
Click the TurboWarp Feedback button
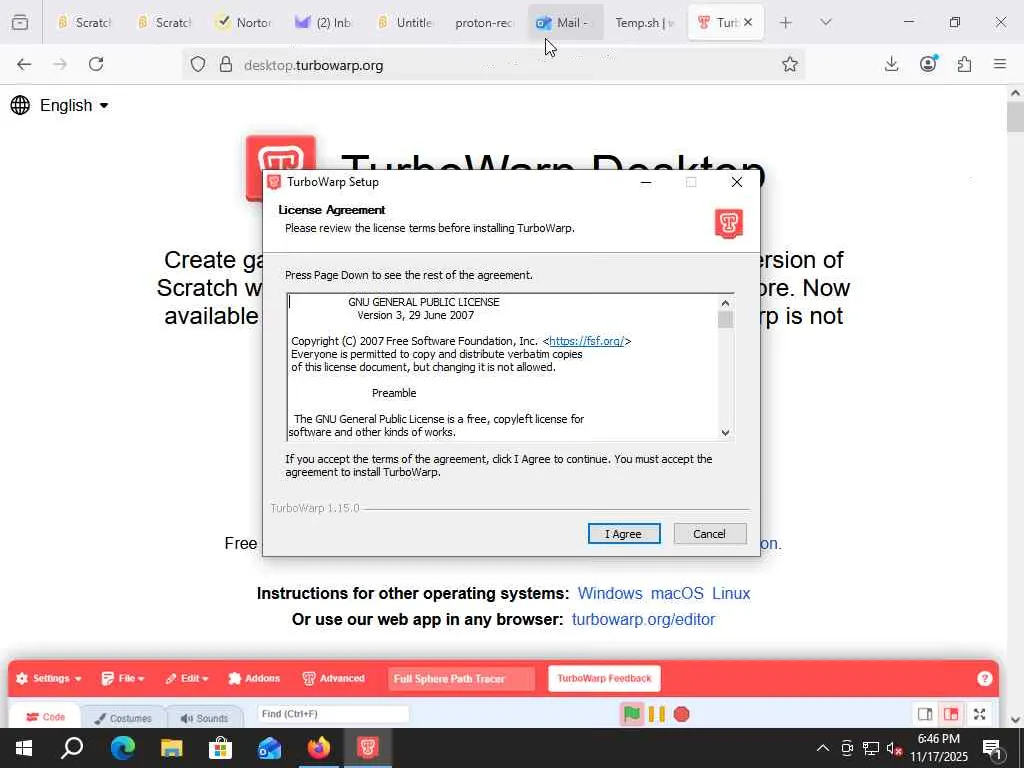click(x=604, y=679)
